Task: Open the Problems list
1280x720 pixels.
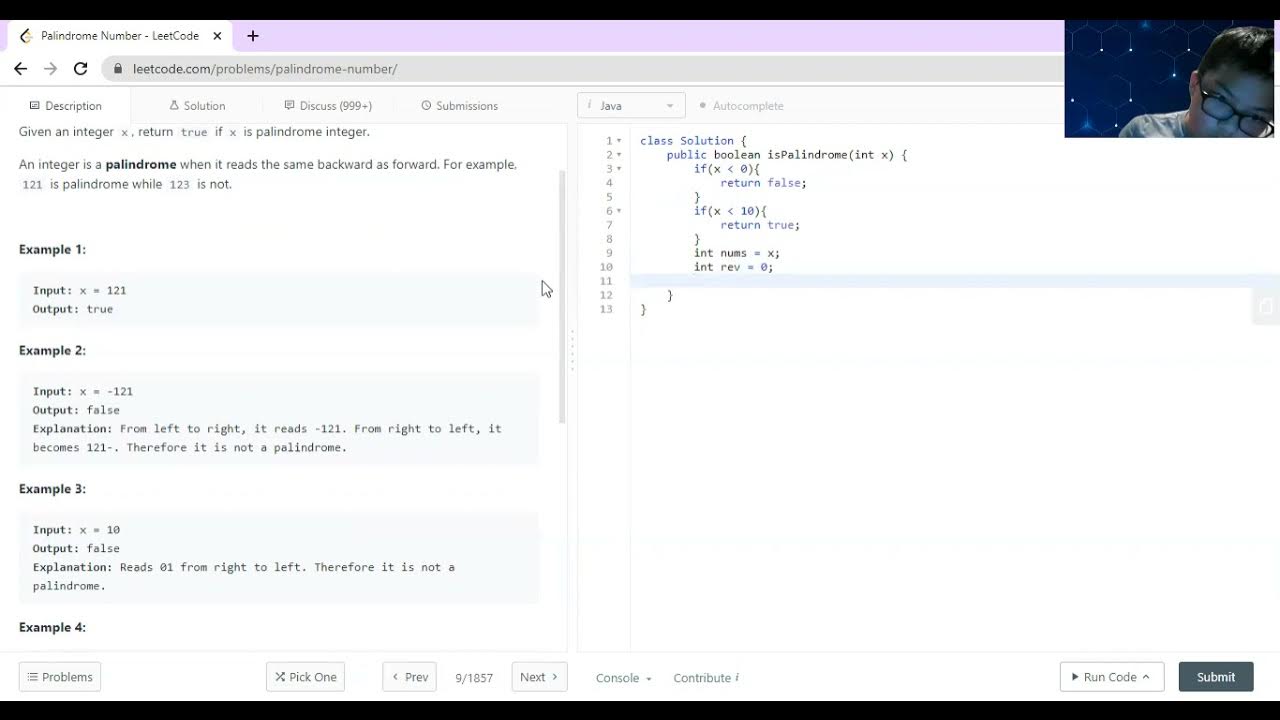Action: (60, 677)
